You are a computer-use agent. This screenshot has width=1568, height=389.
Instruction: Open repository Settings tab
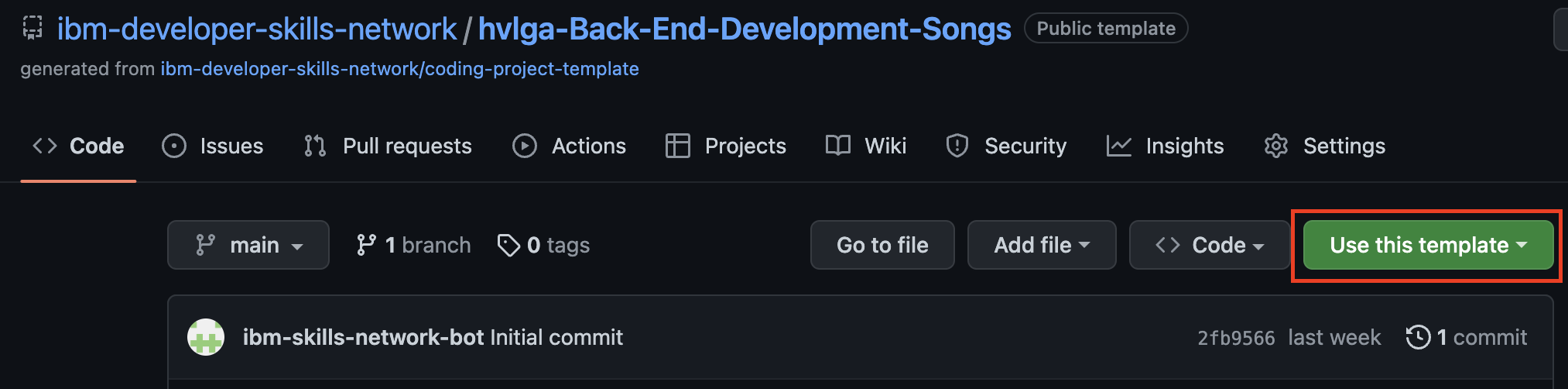pyautogui.click(x=1324, y=146)
